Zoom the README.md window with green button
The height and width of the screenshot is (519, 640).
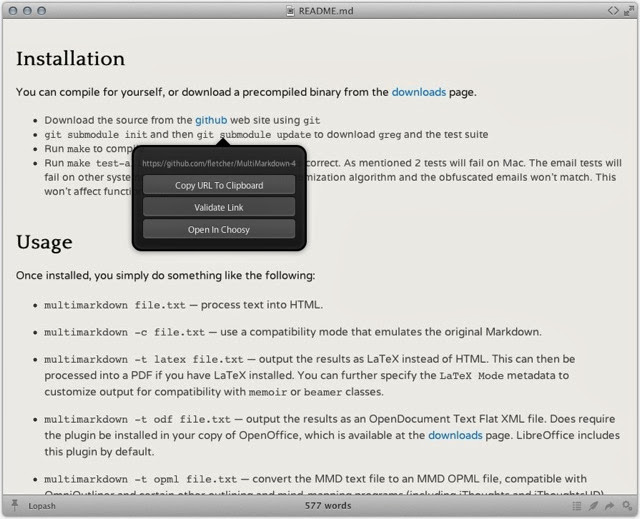(x=42, y=11)
